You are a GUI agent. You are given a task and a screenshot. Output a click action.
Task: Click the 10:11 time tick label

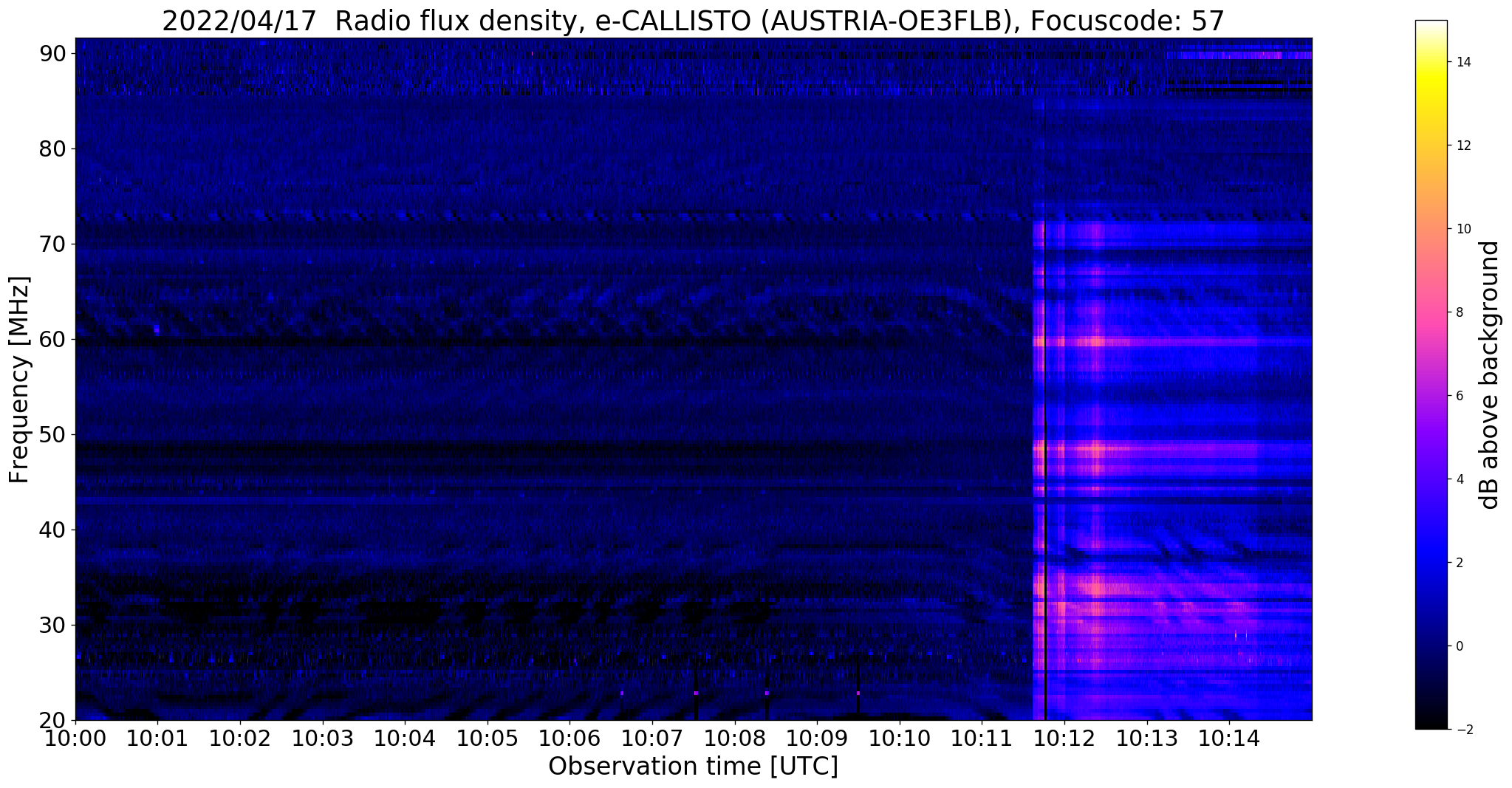982,739
